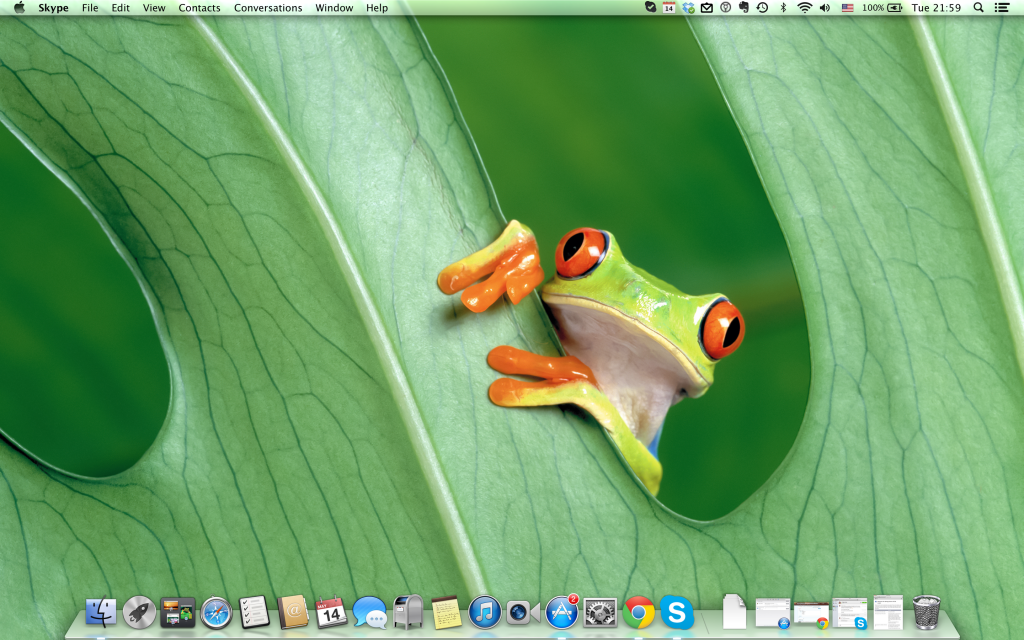Image resolution: width=1024 pixels, height=640 pixels.
Task: Open System Preferences gear icon in Dock
Action: (x=600, y=613)
